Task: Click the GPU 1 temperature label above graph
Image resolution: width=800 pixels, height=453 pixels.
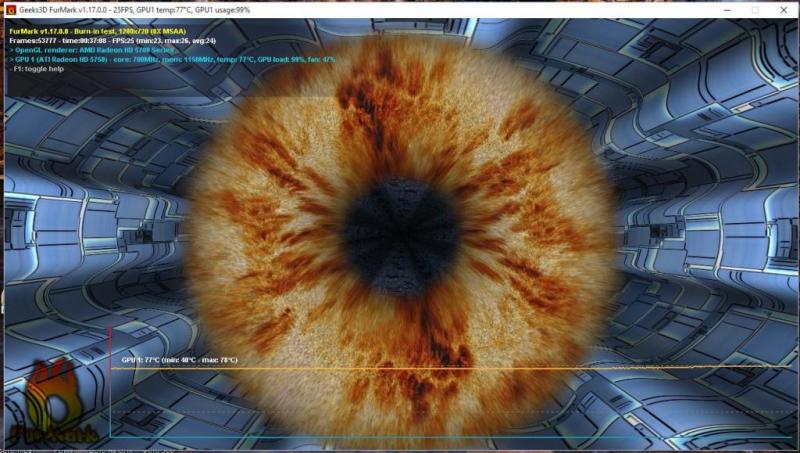Action: point(180,358)
